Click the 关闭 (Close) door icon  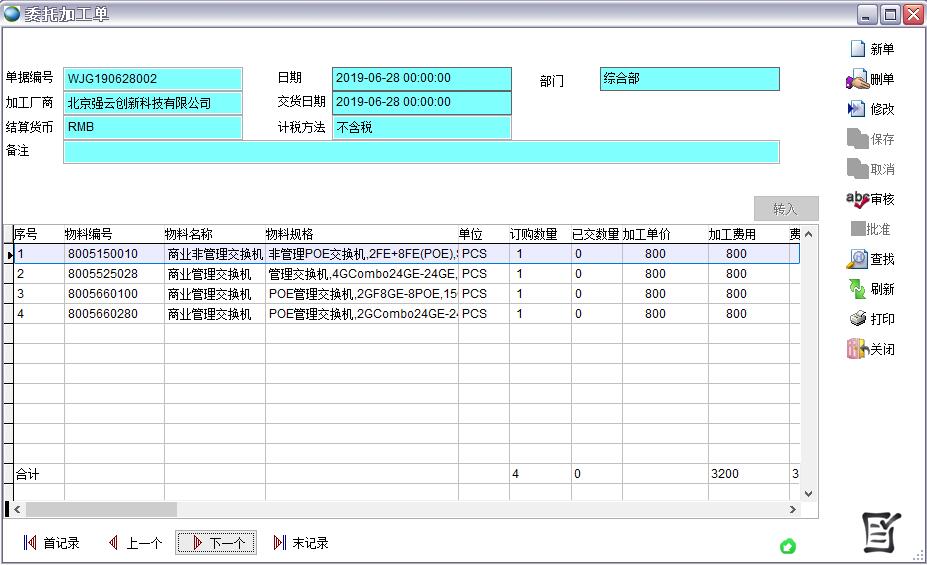click(x=857, y=349)
